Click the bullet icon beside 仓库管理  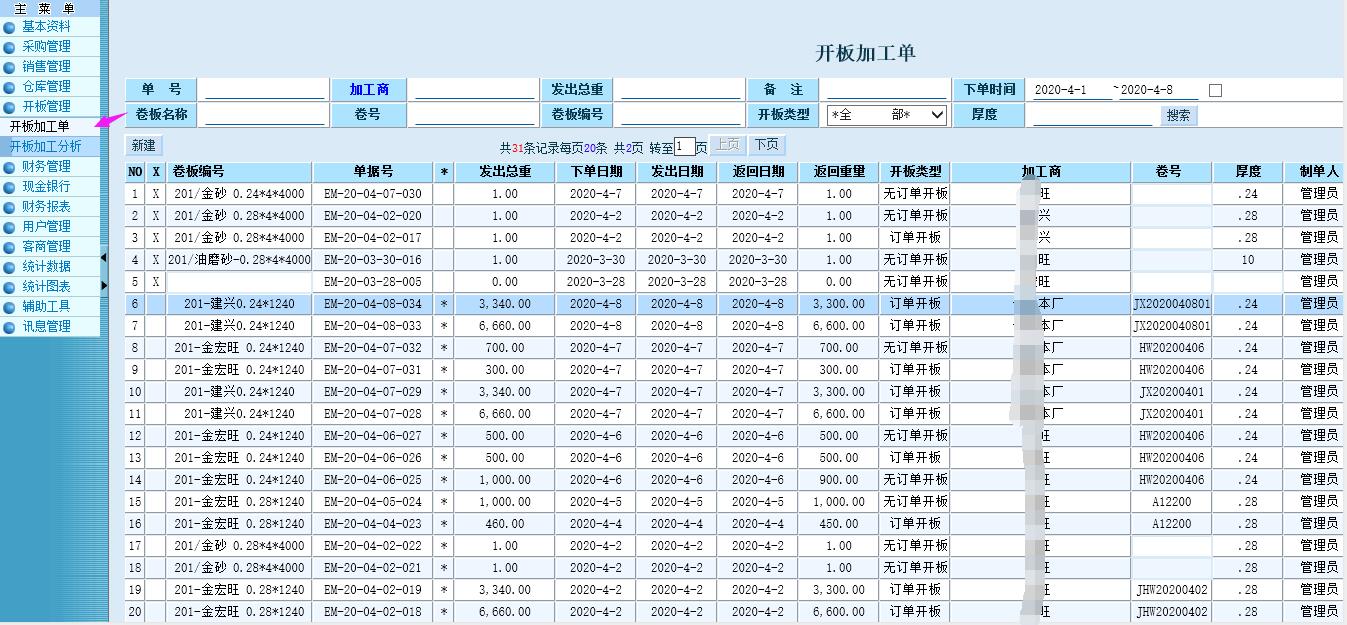pos(10,87)
